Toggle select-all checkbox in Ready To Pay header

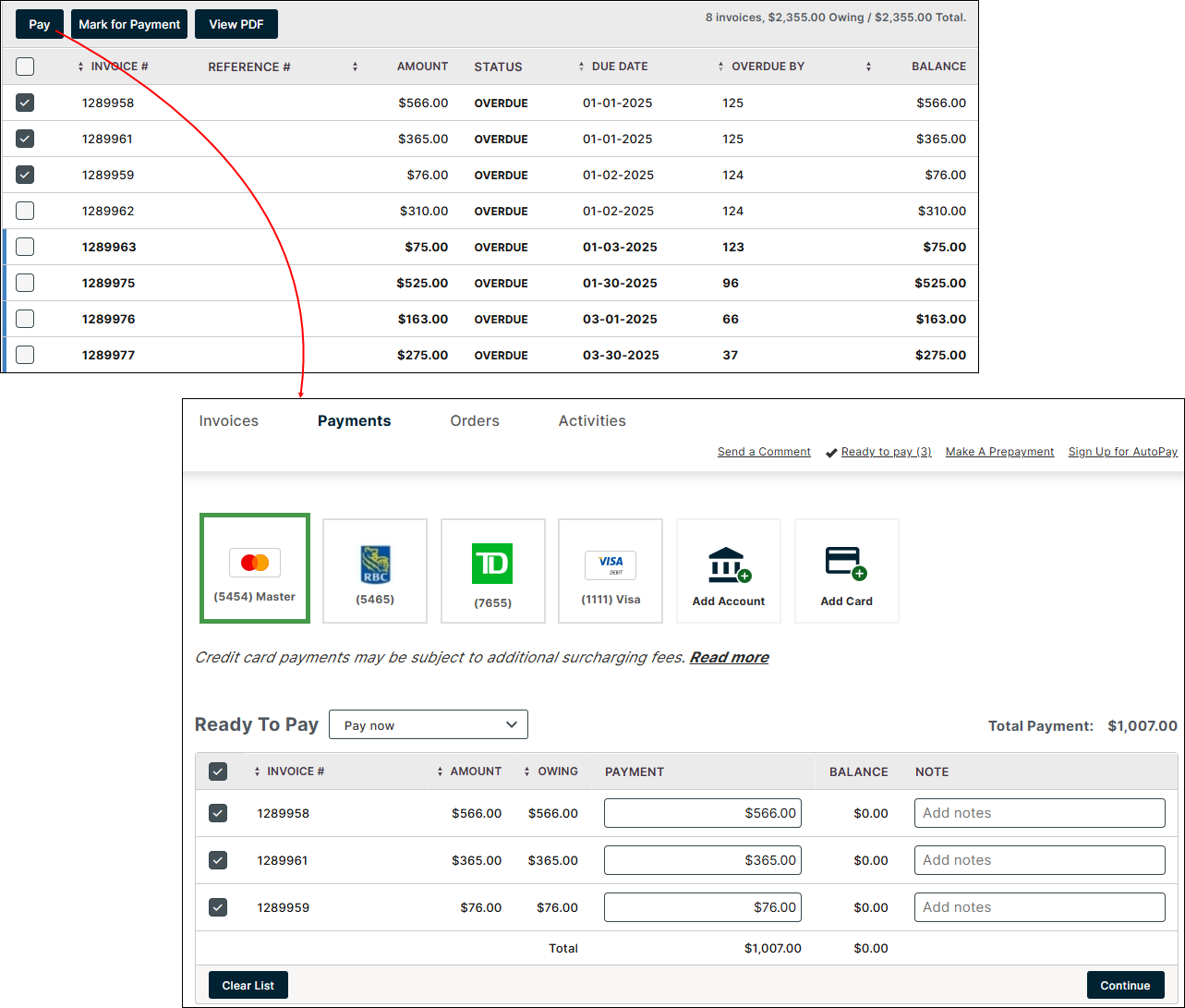[x=218, y=771]
